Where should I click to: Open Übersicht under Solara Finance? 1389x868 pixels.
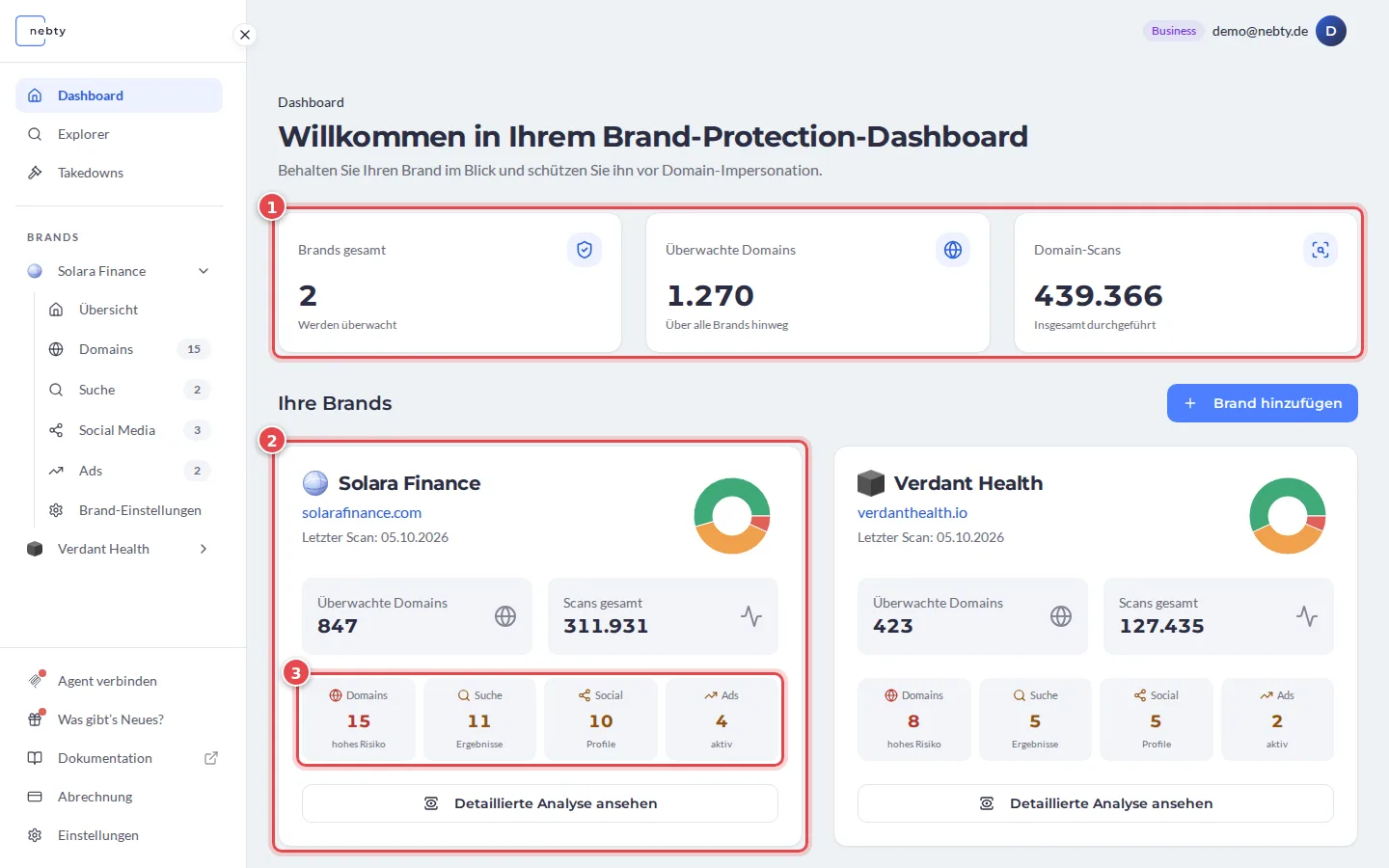[129, 310]
